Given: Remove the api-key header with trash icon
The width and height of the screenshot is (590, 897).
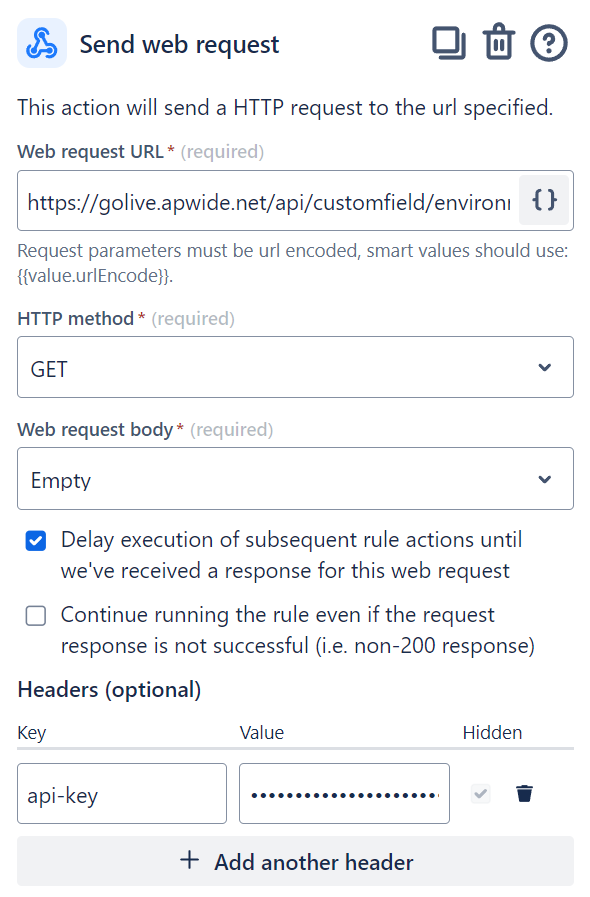Looking at the screenshot, I should (x=524, y=793).
